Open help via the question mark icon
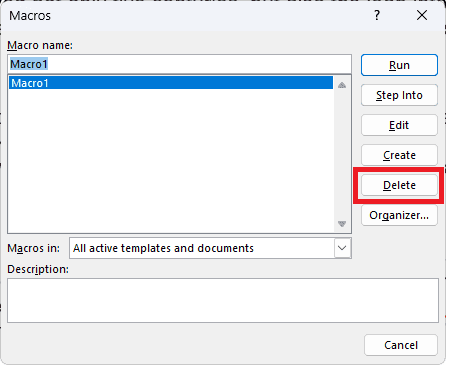449x365 pixels. click(x=377, y=15)
